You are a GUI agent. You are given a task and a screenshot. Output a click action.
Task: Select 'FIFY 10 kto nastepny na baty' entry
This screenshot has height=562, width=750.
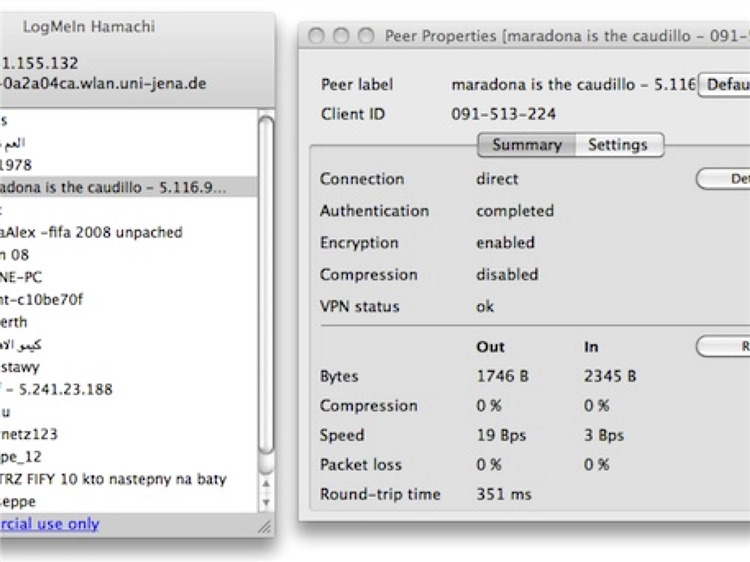tap(128, 479)
